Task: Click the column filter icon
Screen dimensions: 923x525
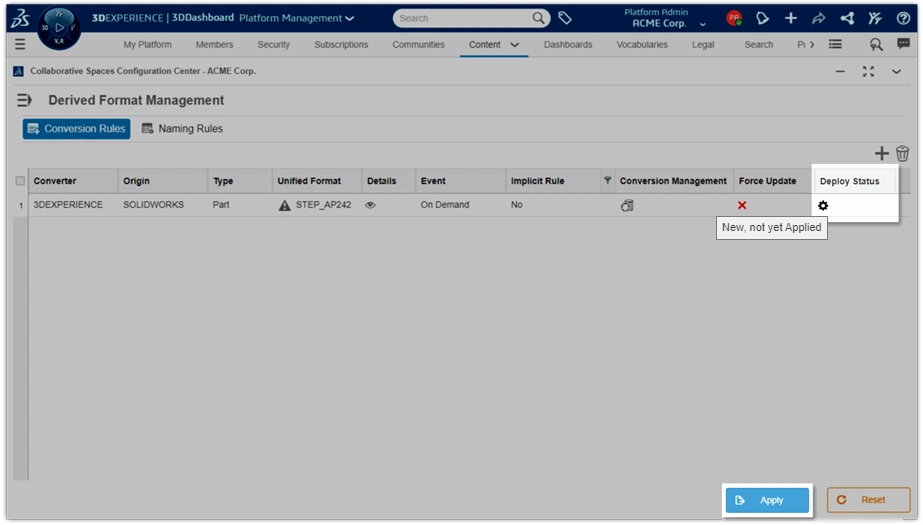Action: [607, 180]
